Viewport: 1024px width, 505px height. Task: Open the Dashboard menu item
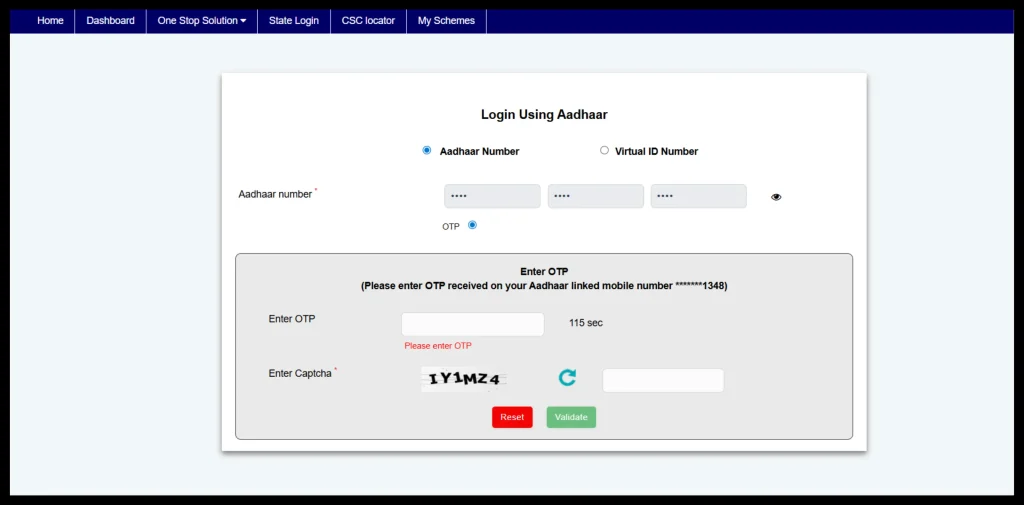[110, 20]
